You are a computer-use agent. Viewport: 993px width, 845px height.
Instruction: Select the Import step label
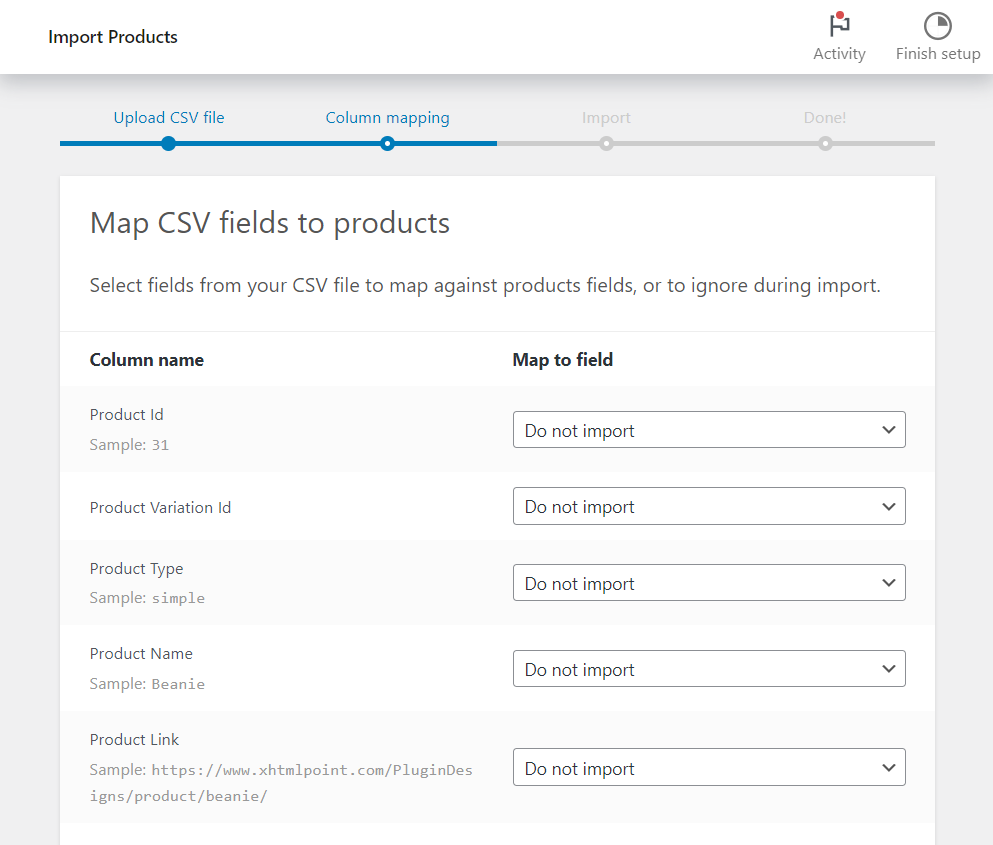(606, 118)
